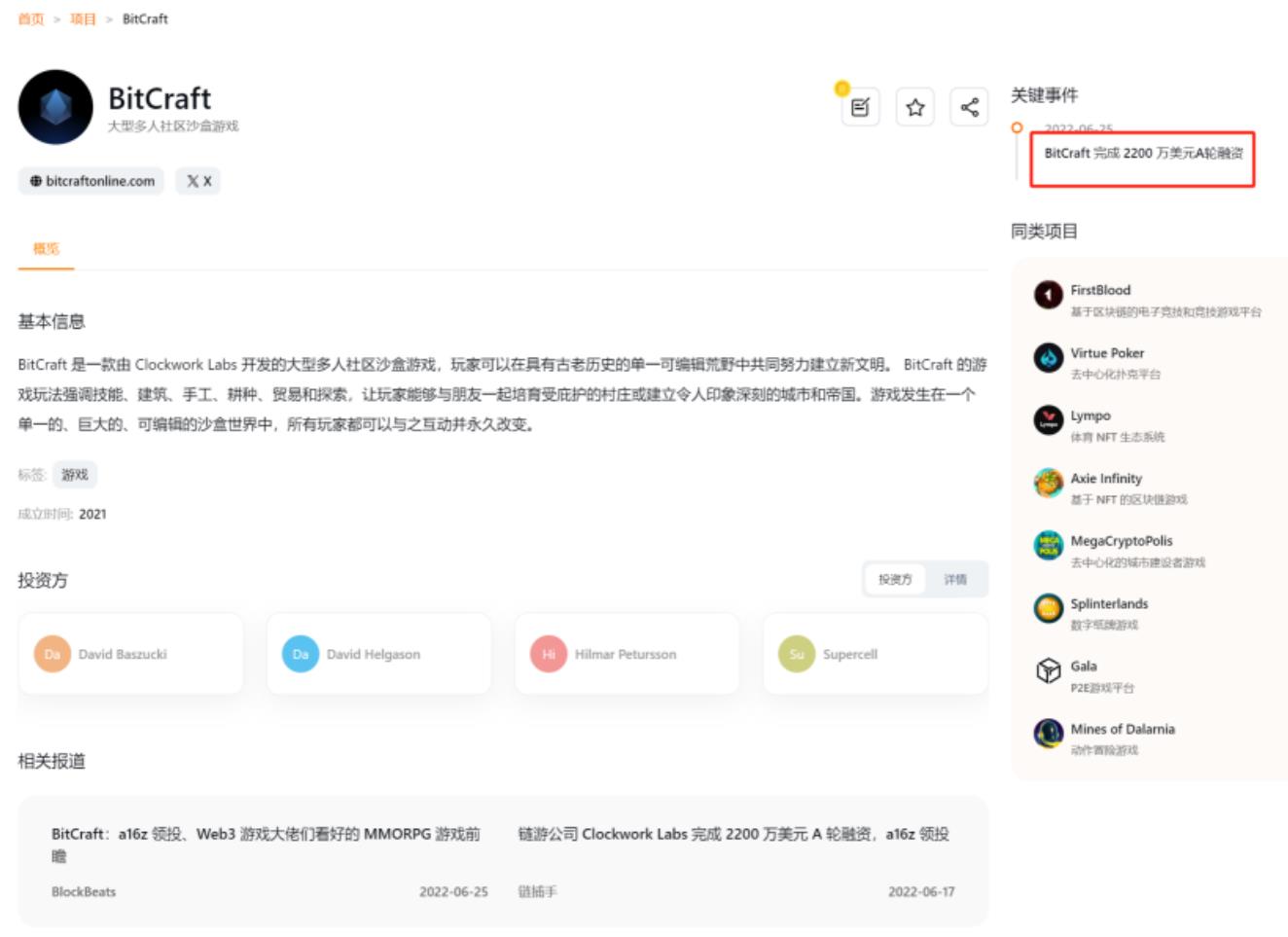
Task: Click the share icon button
Action: tap(970, 107)
